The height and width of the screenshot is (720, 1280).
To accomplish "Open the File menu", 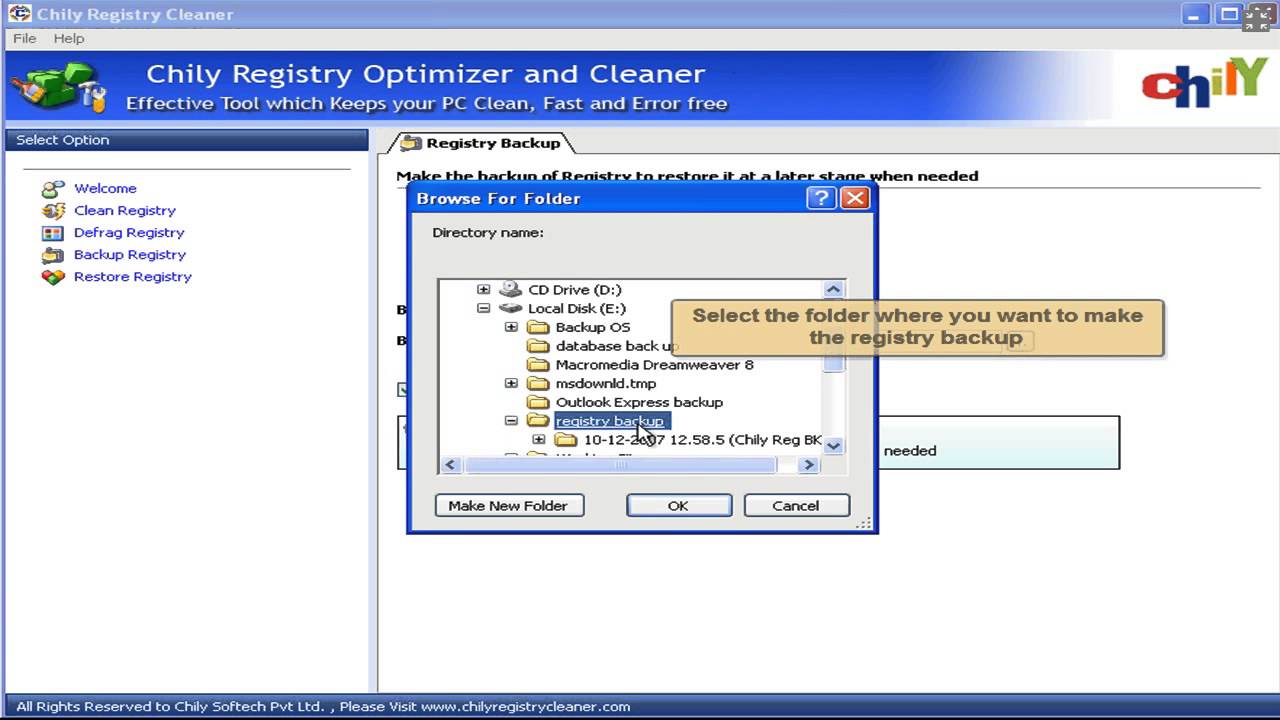I will coord(25,38).
